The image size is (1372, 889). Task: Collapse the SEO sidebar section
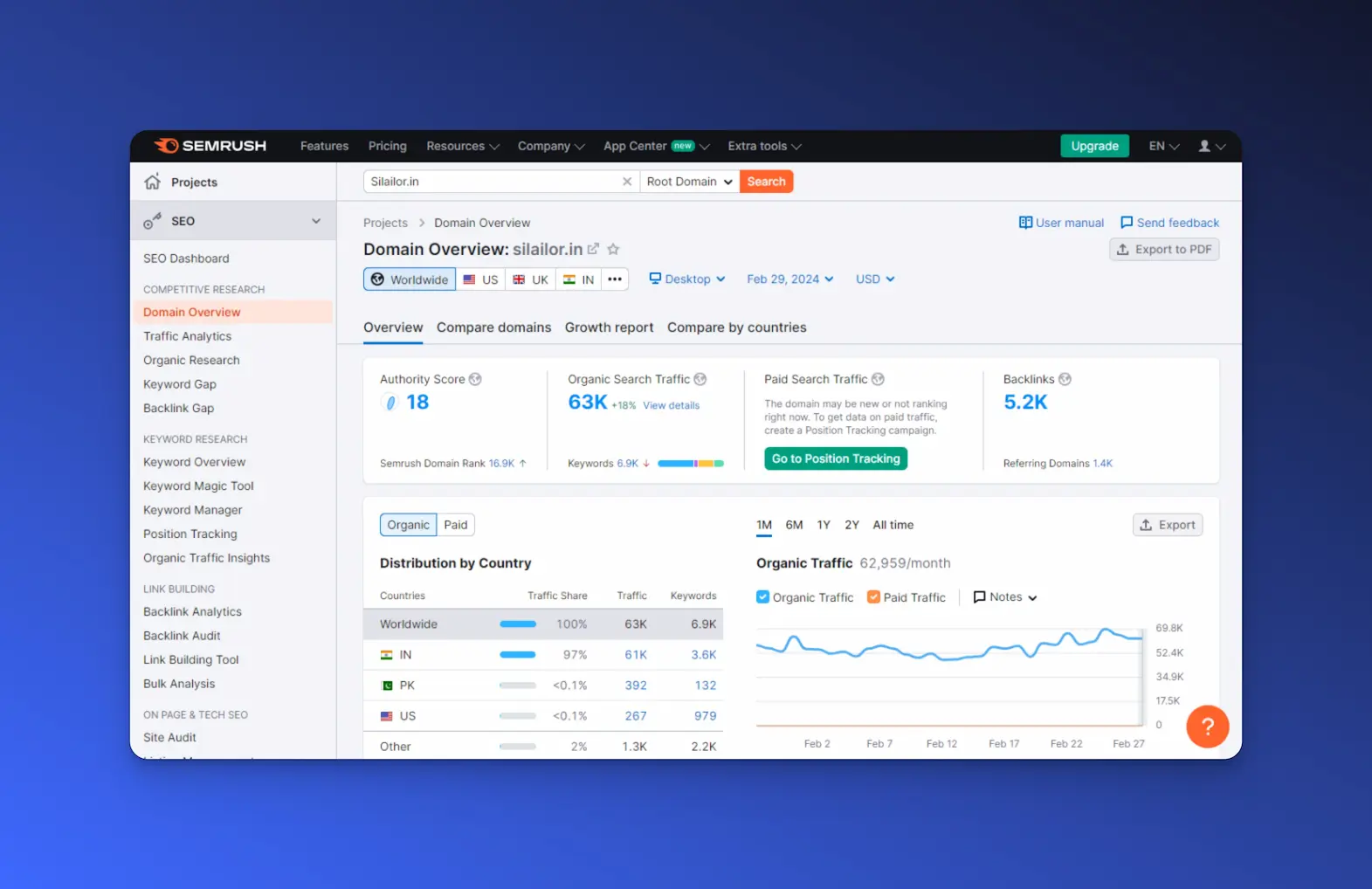(316, 221)
